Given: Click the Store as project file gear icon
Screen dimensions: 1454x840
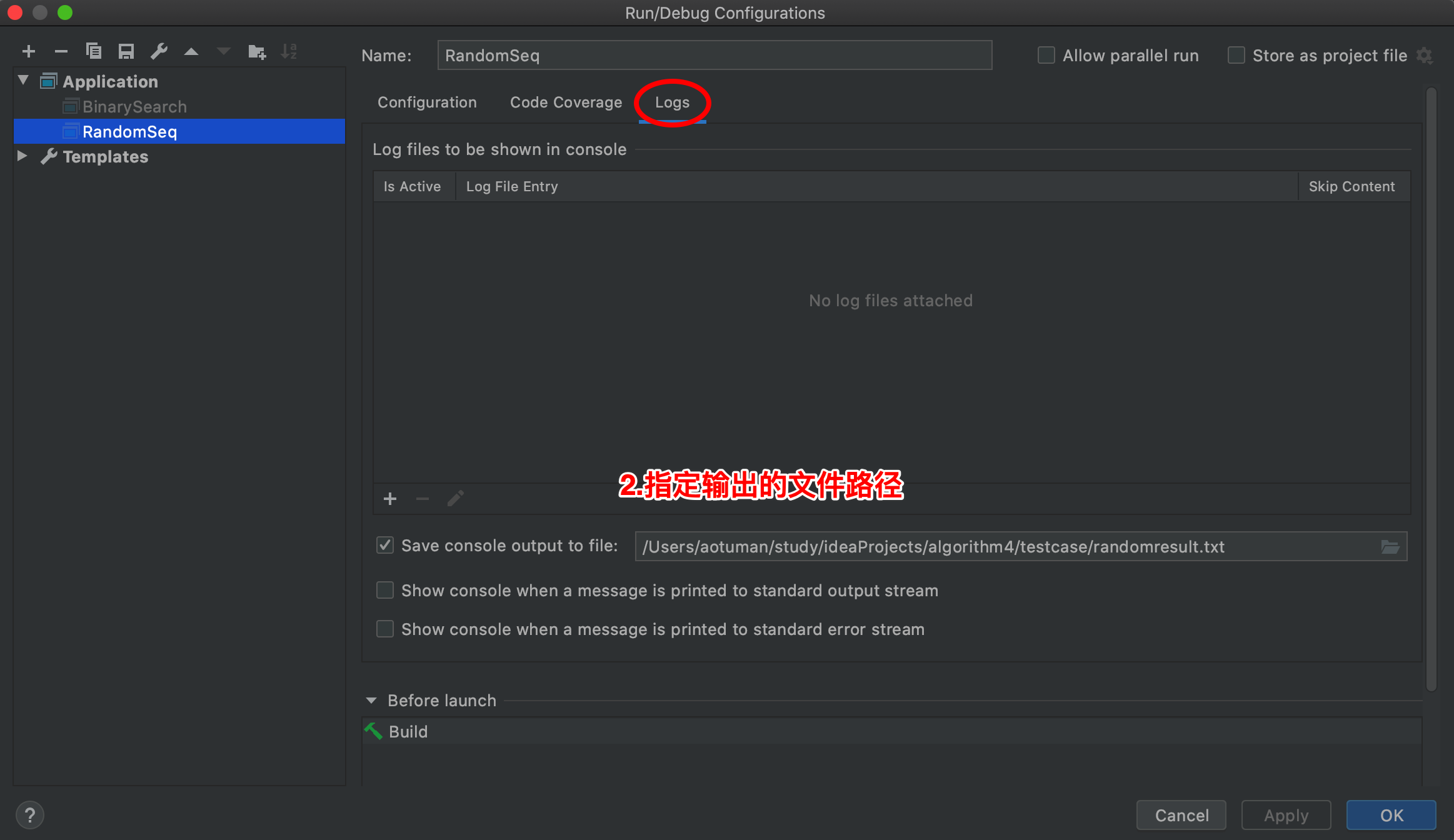Looking at the screenshot, I should [1425, 56].
